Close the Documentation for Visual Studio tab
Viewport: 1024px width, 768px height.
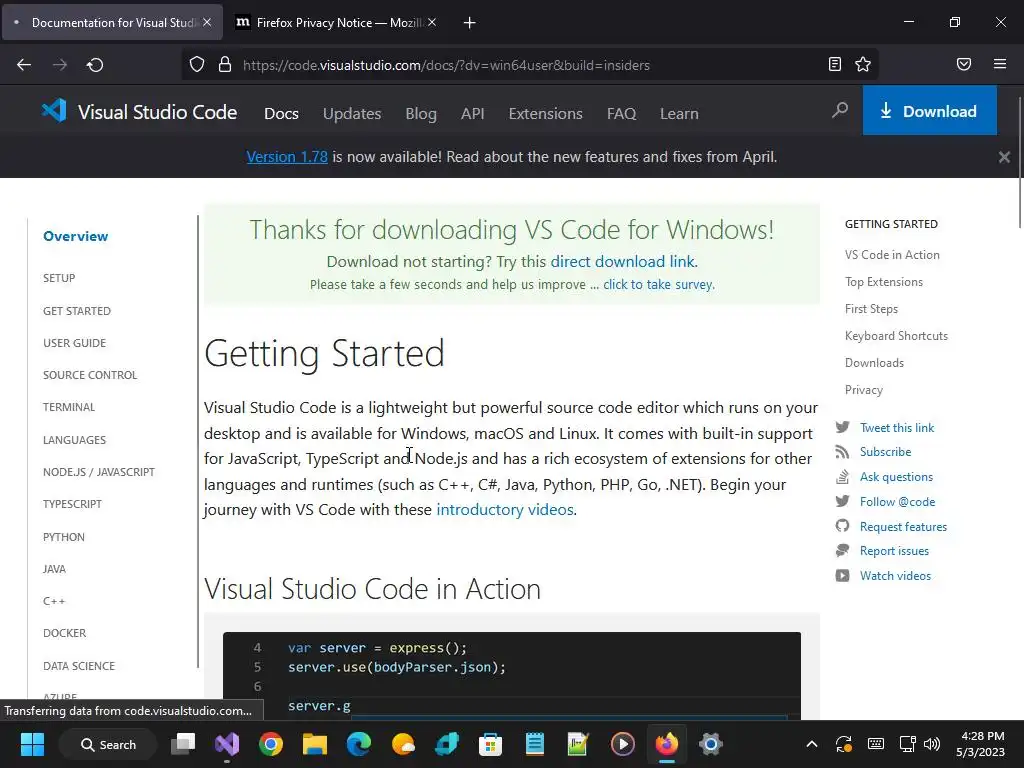coord(207,22)
